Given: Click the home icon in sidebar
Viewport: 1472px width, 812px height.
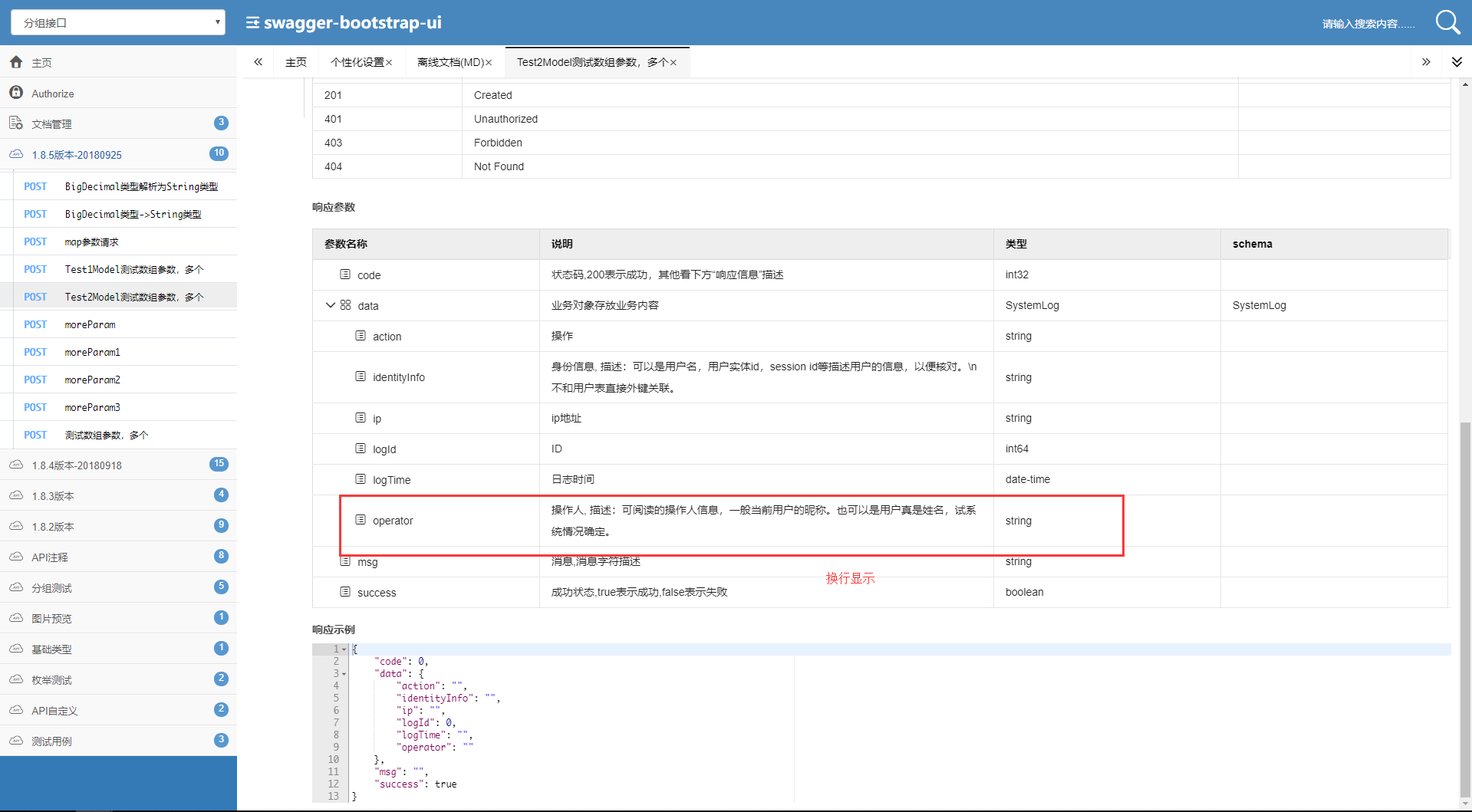Looking at the screenshot, I should [16, 62].
